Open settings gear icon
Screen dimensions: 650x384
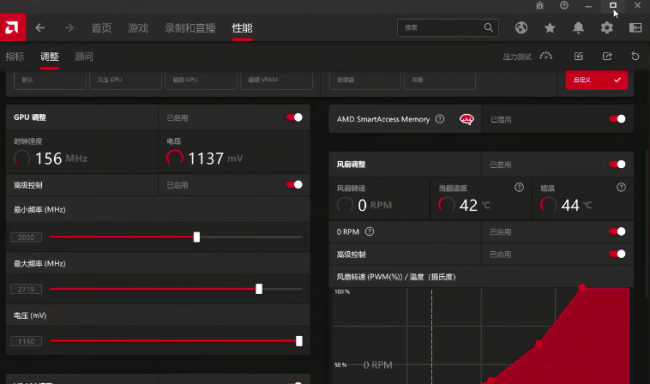point(607,28)
